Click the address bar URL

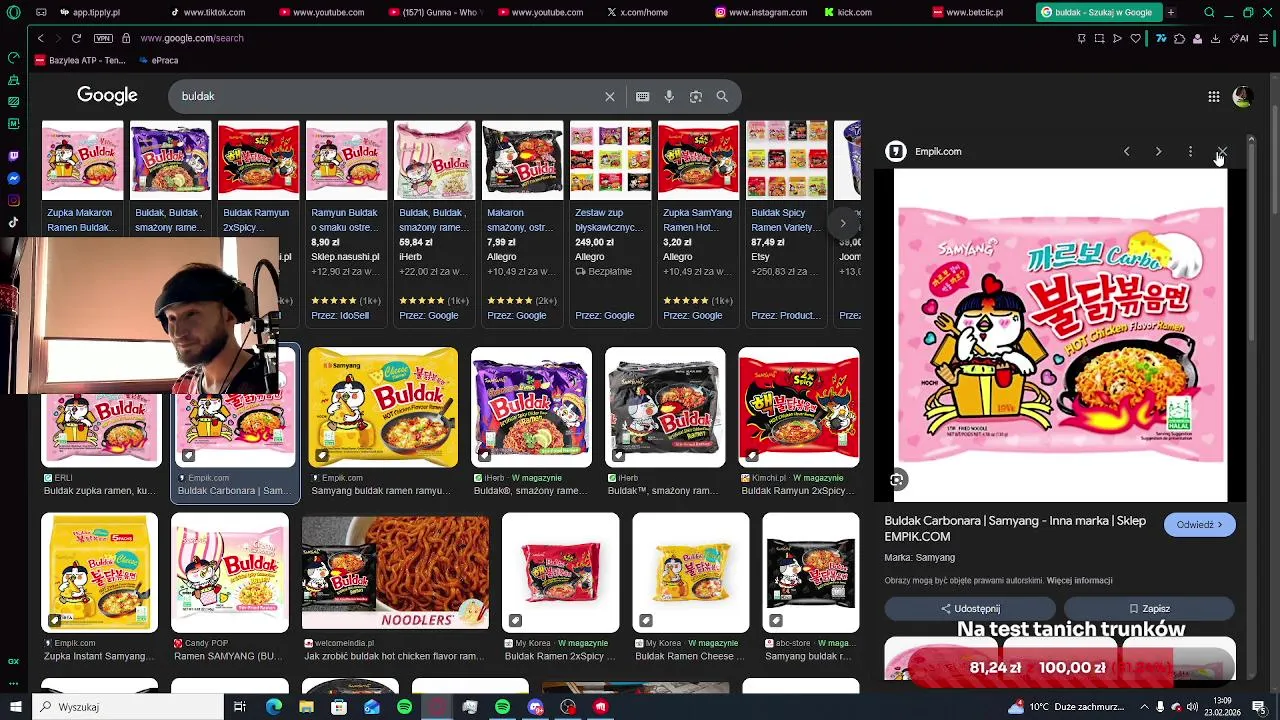[192, 38]
